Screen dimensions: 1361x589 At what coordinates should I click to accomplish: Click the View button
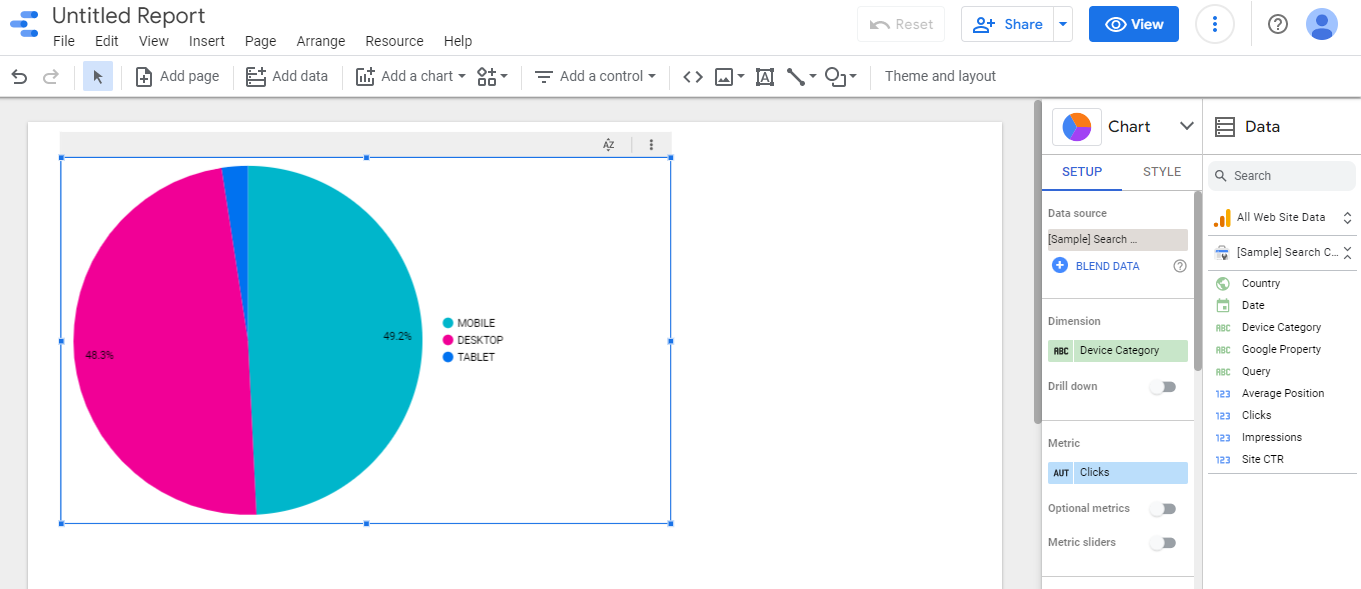[x=1134, y=24]
